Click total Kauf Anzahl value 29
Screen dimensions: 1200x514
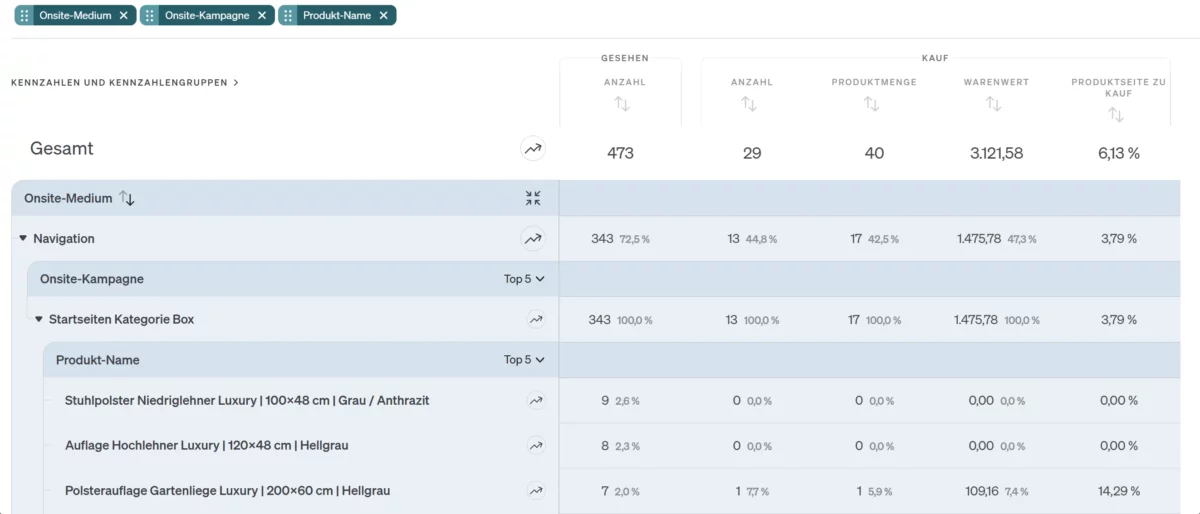click(x=752, y=153)
